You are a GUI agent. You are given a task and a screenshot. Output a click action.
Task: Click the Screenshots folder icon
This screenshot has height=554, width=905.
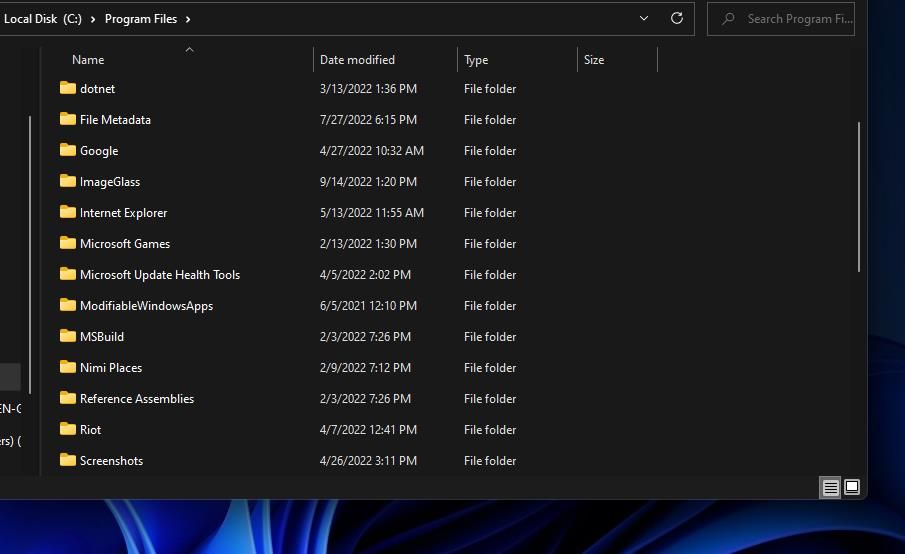click(x=68, y=460)
